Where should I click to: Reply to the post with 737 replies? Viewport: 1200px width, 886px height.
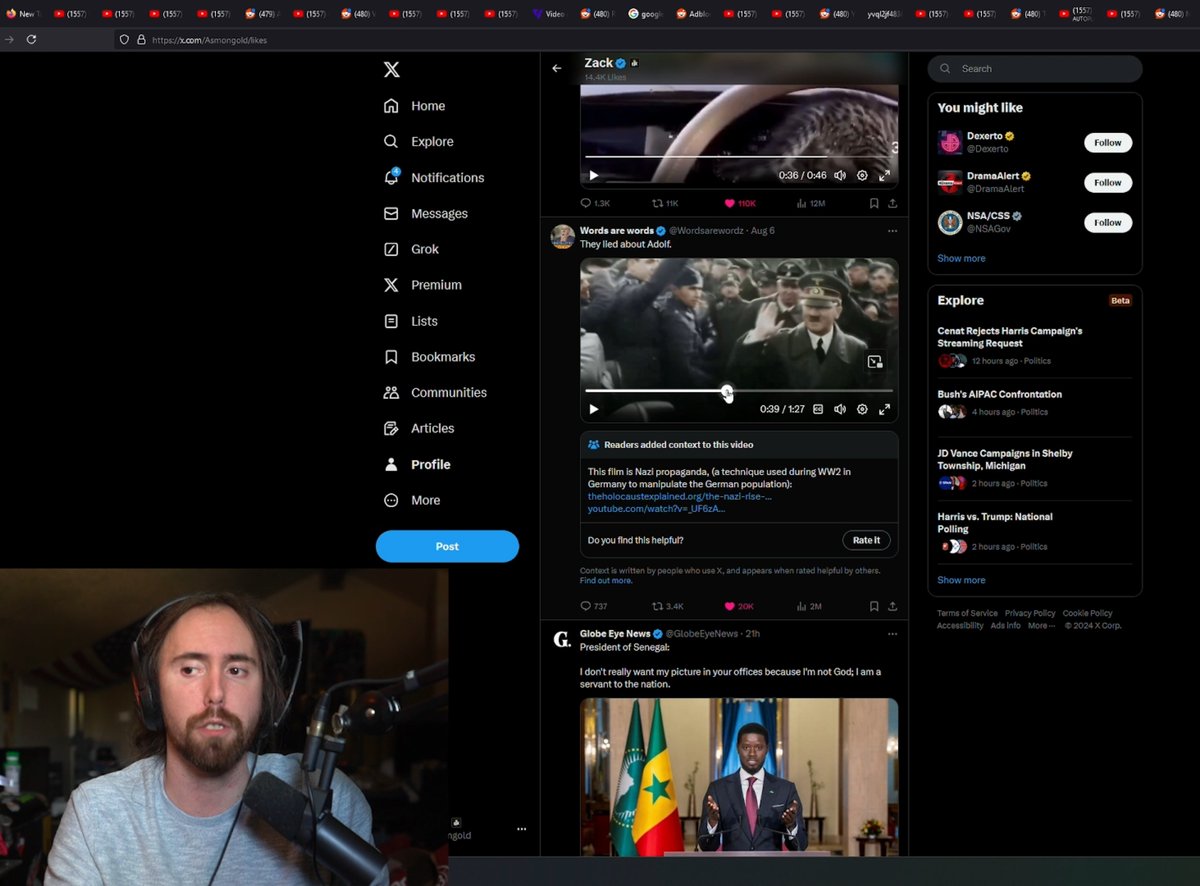[594, 606]
